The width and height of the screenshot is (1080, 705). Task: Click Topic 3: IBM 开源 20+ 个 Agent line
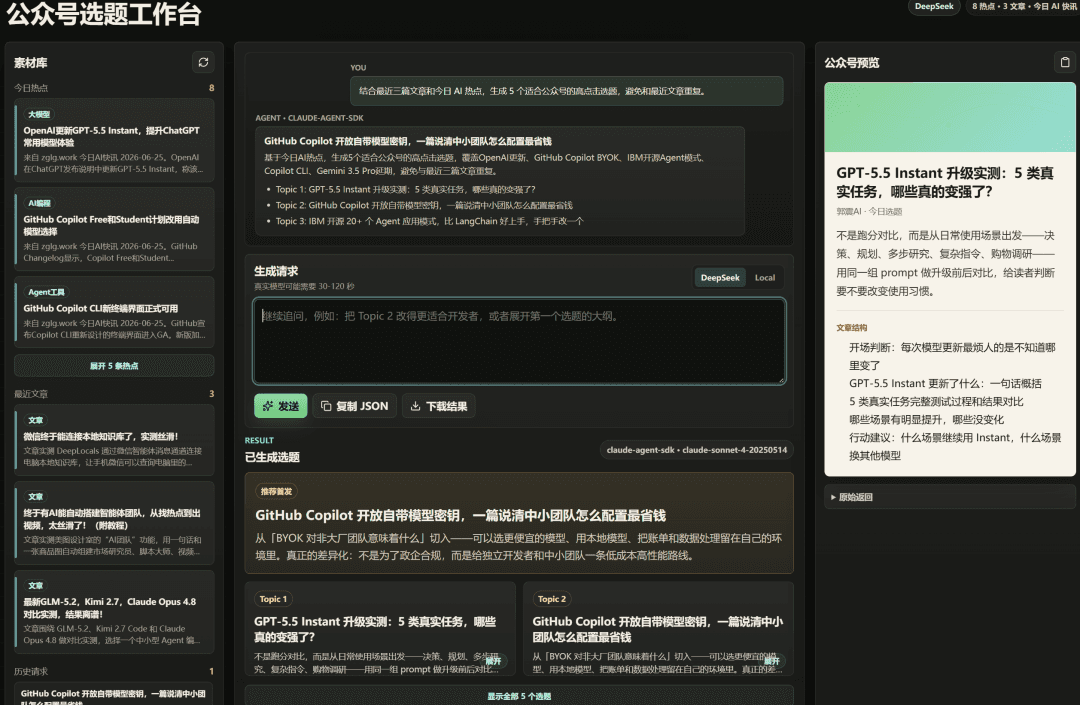429,221
